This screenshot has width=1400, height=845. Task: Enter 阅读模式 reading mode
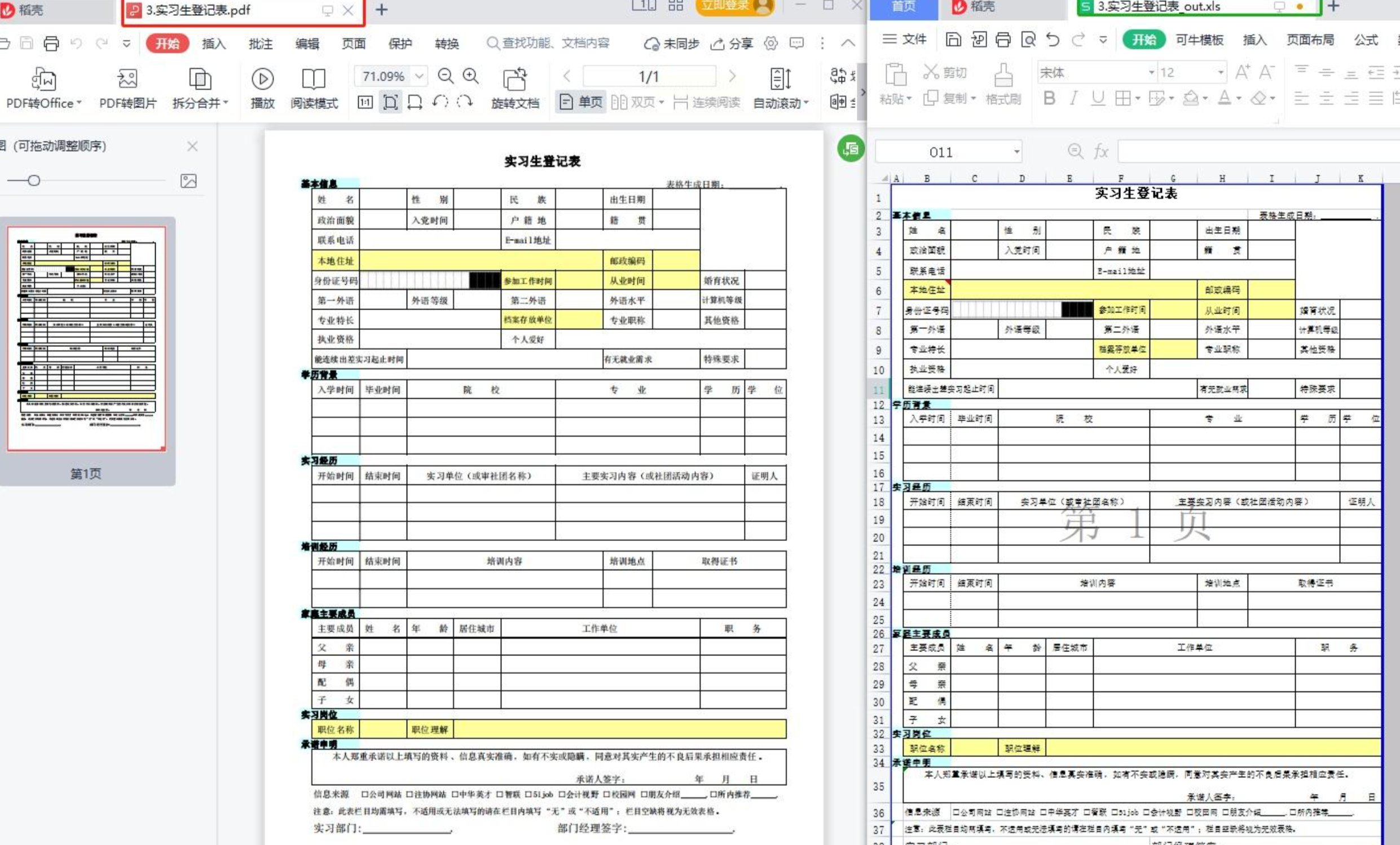314,79
